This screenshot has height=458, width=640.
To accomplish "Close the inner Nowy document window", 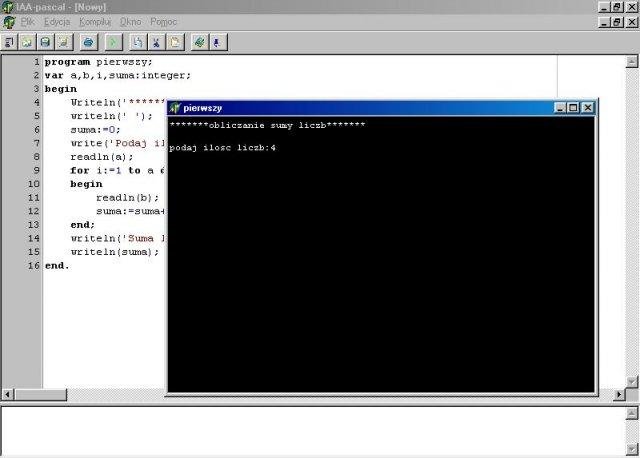I will [632, 22].
